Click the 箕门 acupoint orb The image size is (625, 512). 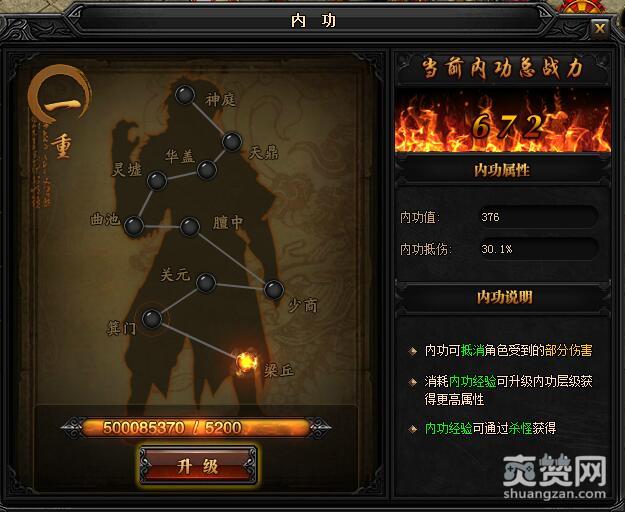click(x=151, y=318)
